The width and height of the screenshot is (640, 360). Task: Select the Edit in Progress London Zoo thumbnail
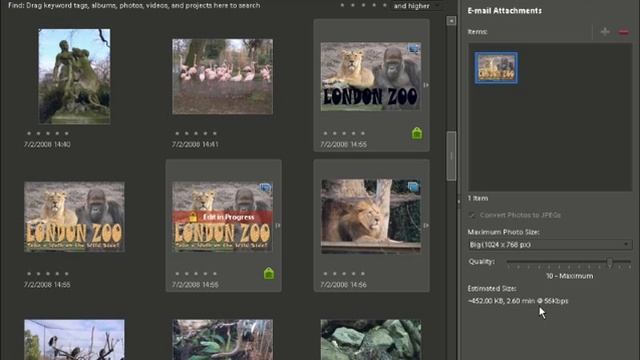[x=222, y=217]
